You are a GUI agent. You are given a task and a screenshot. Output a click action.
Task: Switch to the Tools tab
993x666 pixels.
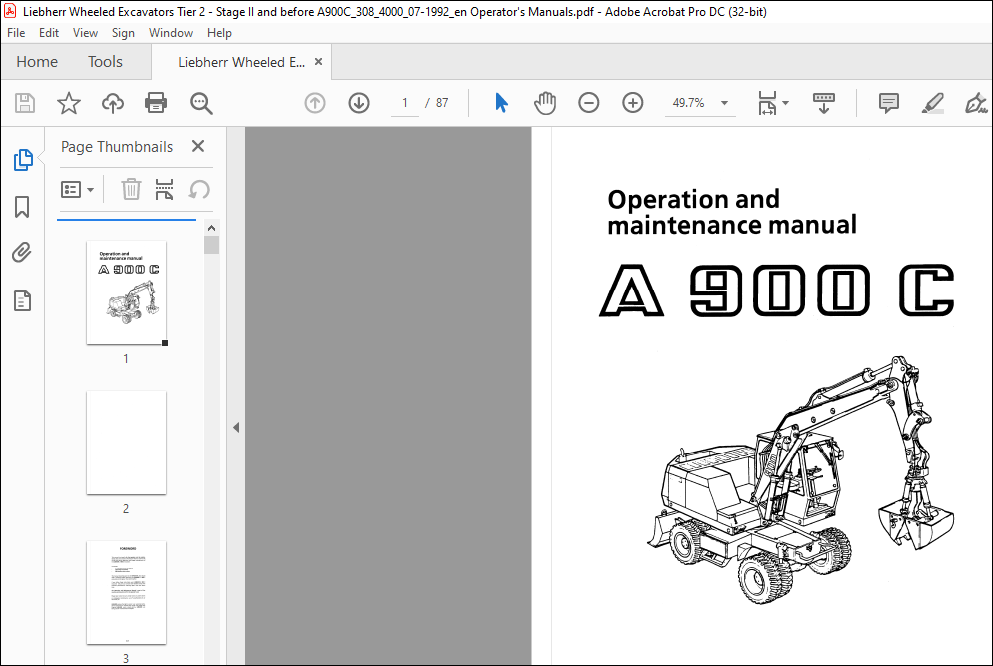[x=105, y=61]
